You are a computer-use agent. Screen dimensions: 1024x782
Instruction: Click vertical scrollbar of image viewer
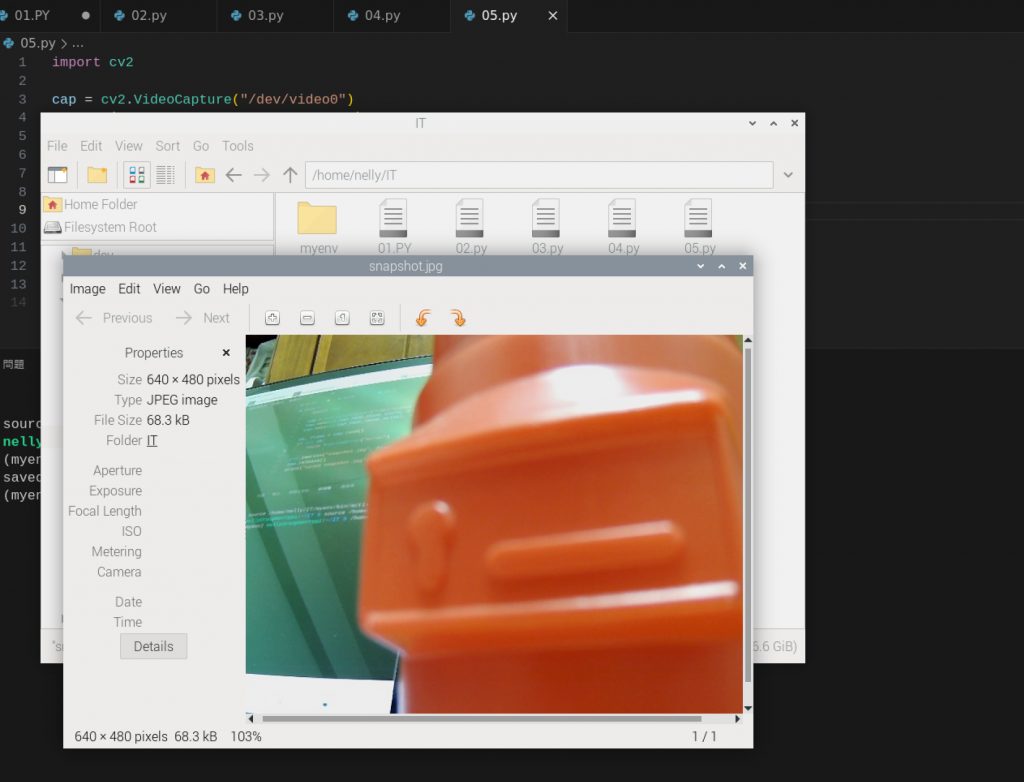[748, 515]
